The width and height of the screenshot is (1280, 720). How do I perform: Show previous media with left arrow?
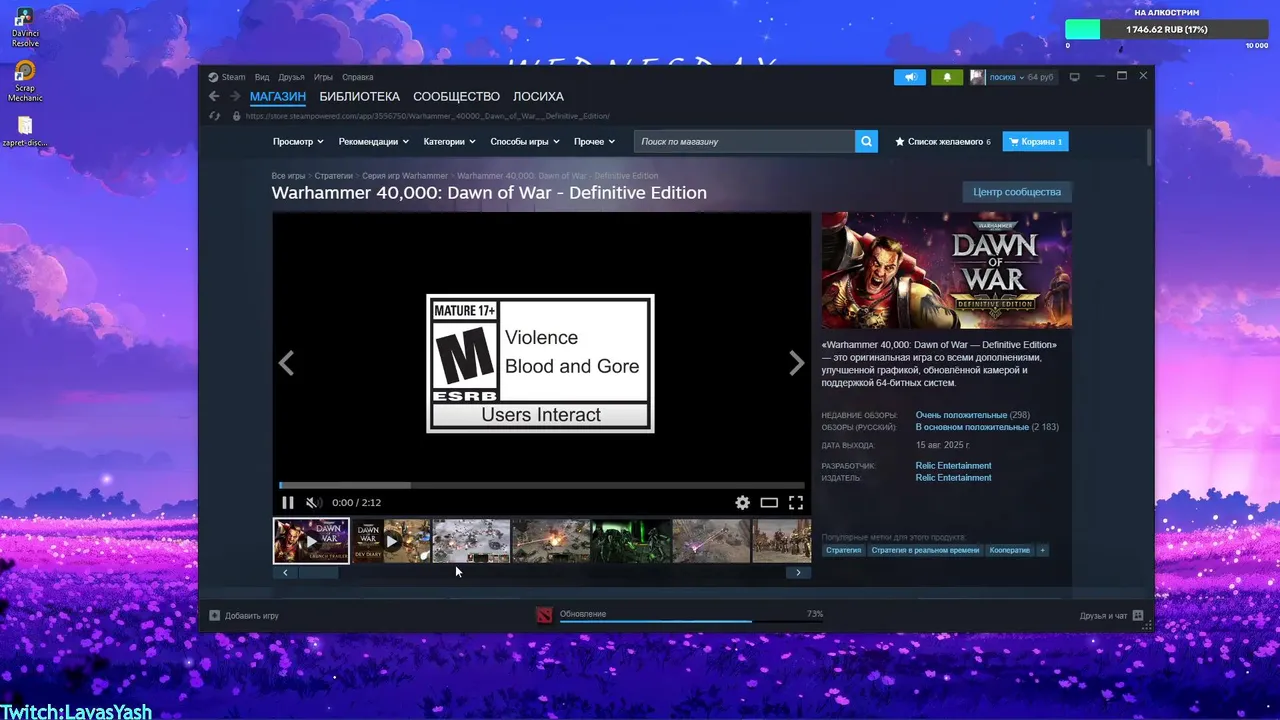click(286, 363)
